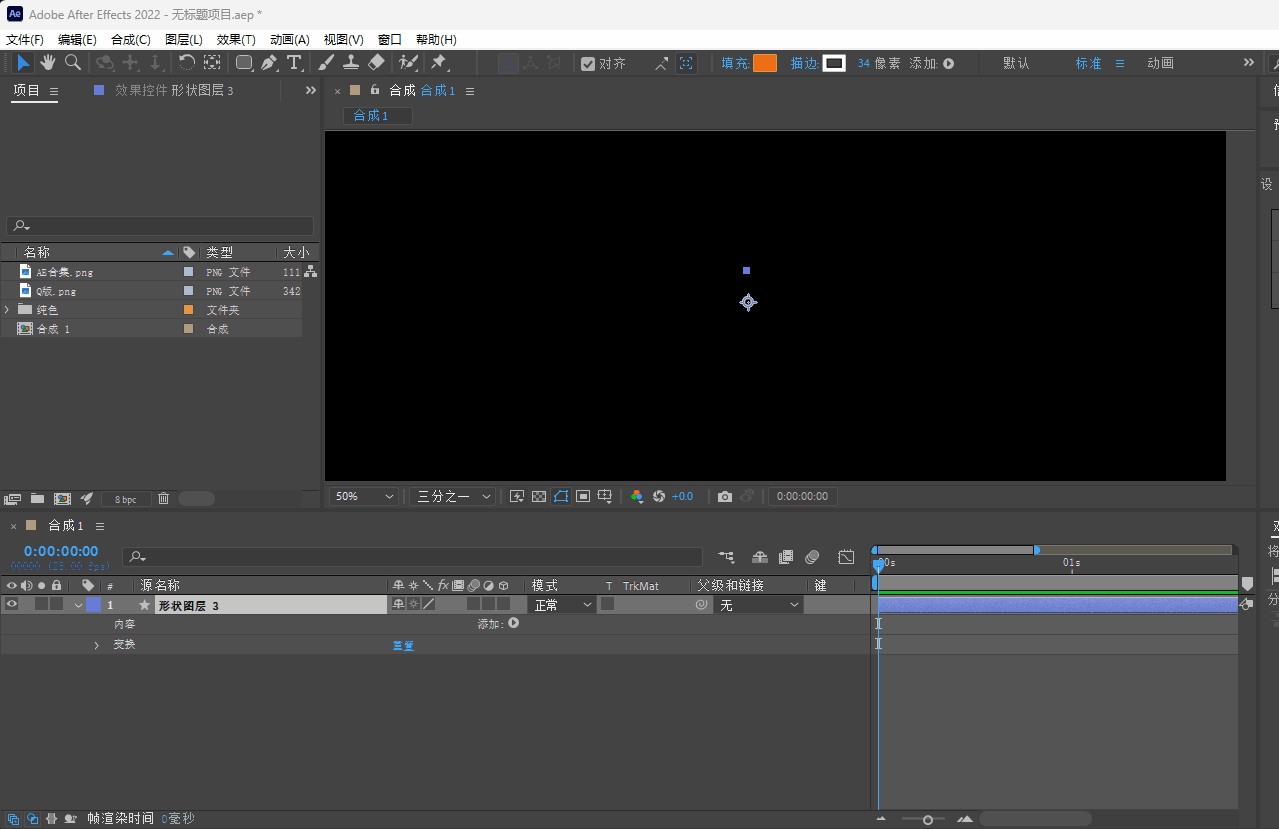Toggle the Shy layers hide switch
The height and width of the screenshot is (829, 1279).
pyautogui.click(x=760, y=557)
